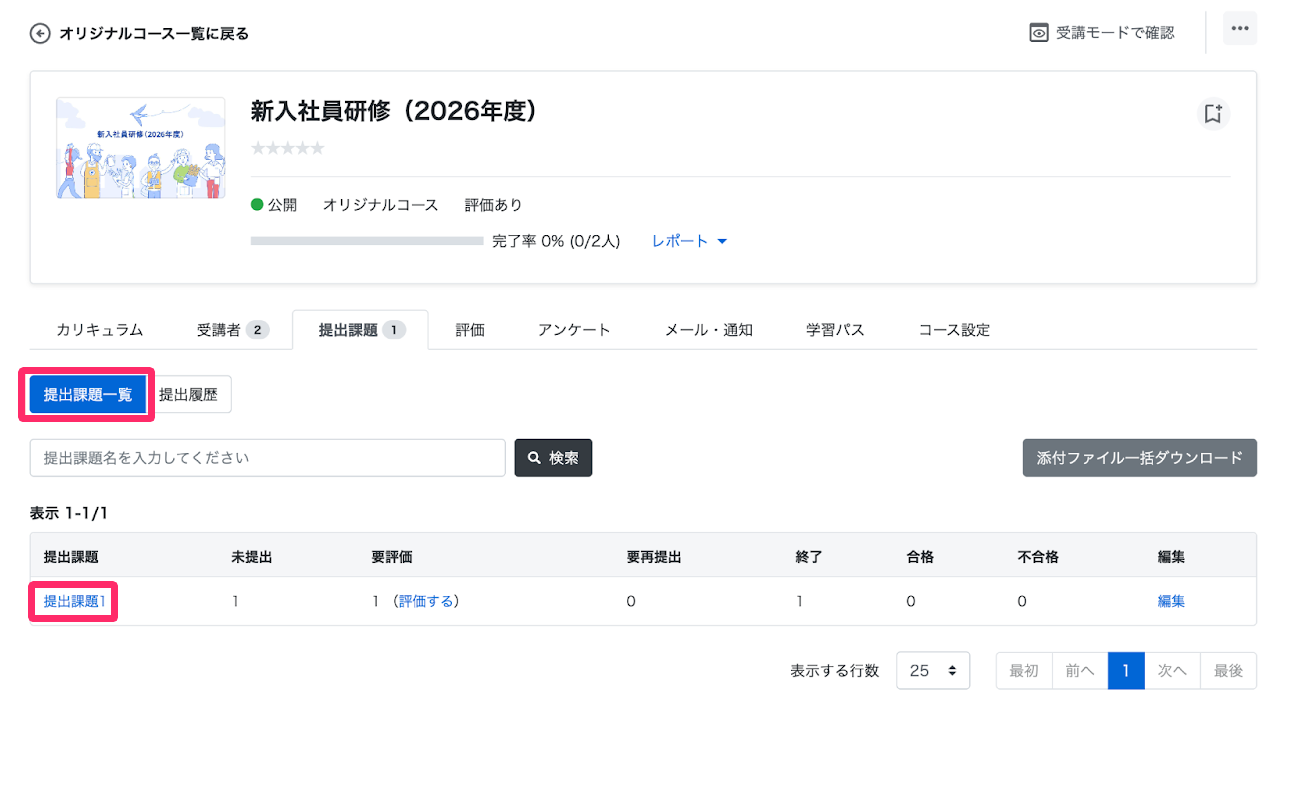
Task: Click the 評価する link
Action: tap(426, 601)
